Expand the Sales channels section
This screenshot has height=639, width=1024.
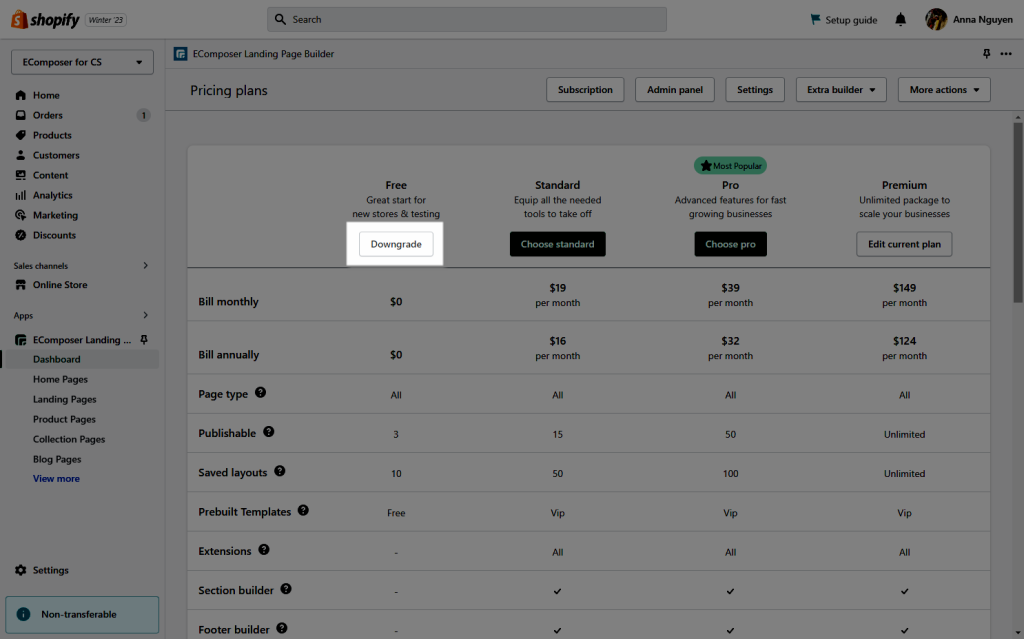(x=146, y=265)
